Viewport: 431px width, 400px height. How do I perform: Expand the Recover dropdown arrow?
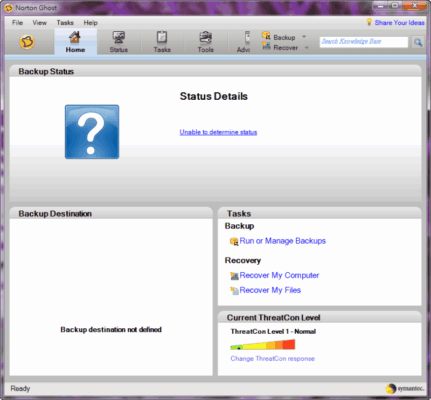click(307, 48)
